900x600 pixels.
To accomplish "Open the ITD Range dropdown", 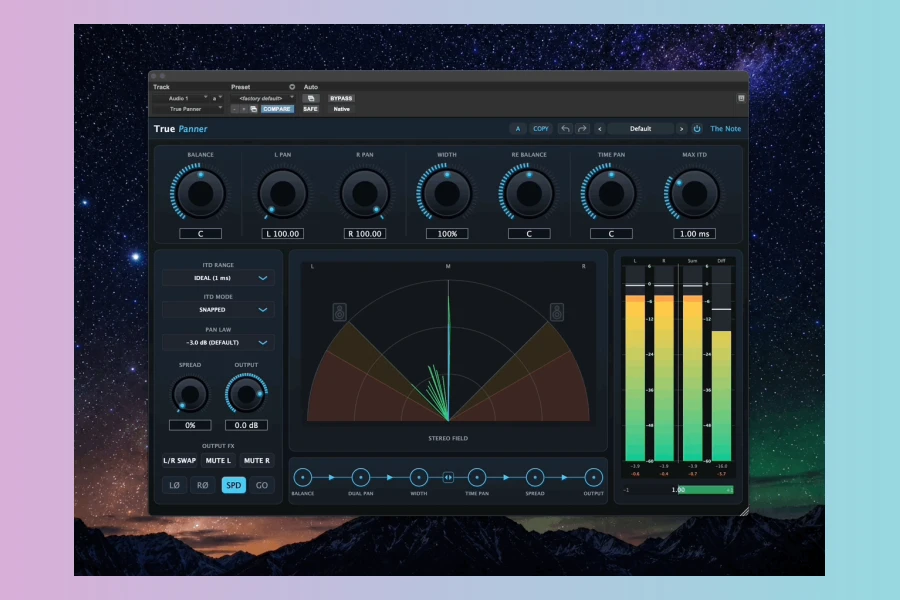I will pyautogui.click(x=218, y=278).
